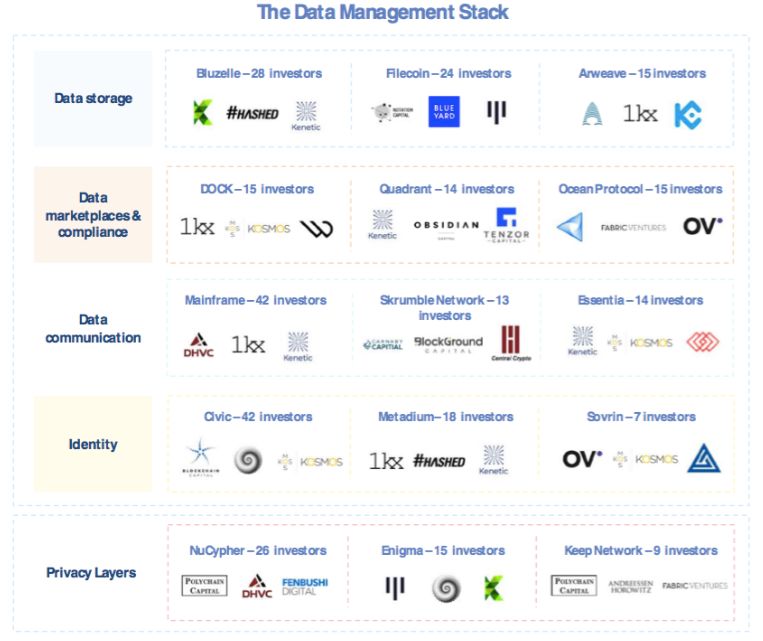This screenshot has width=763, height=641.
Task: Click the Tenzor Capital logo under Quadrant
Action: pos(507,225)
